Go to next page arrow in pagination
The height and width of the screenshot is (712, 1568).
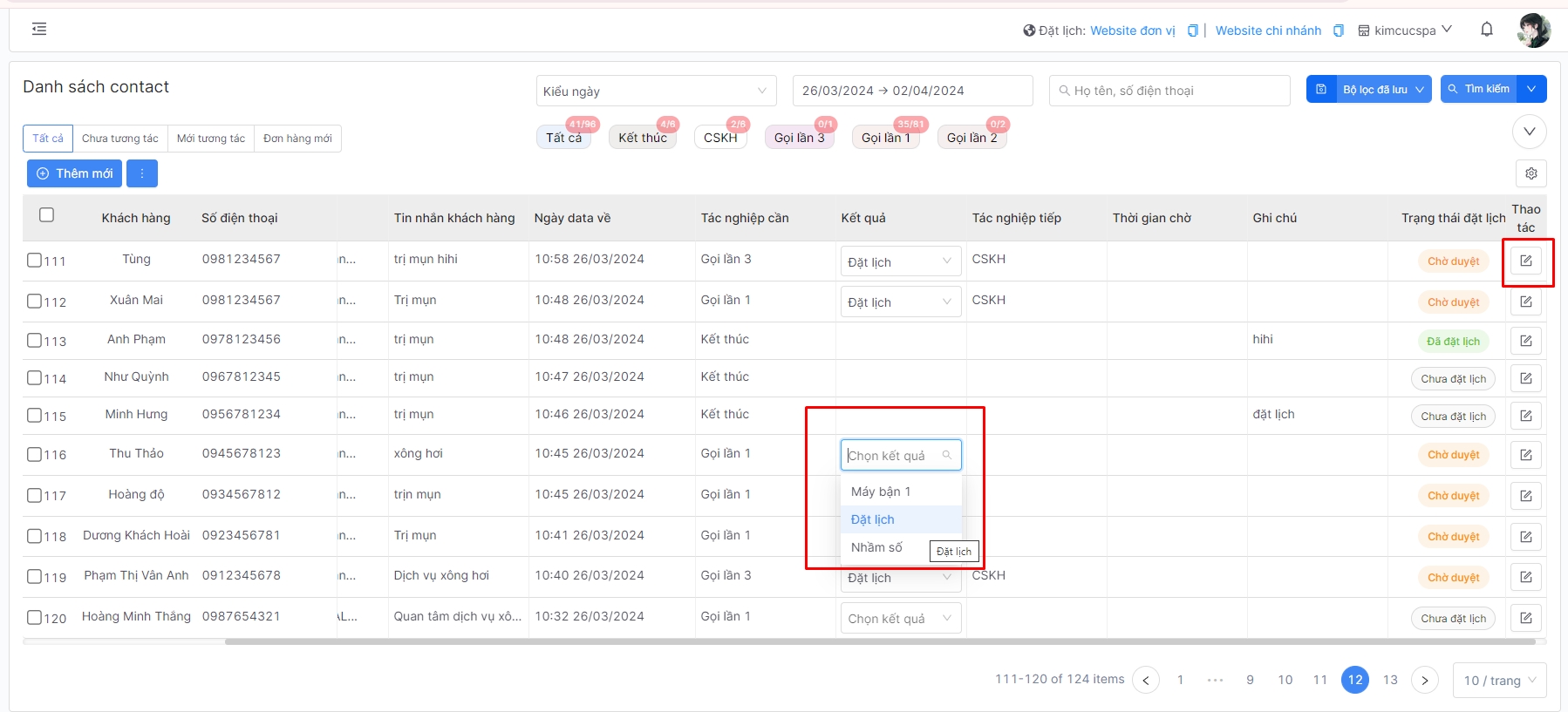tap(1424, 680)
